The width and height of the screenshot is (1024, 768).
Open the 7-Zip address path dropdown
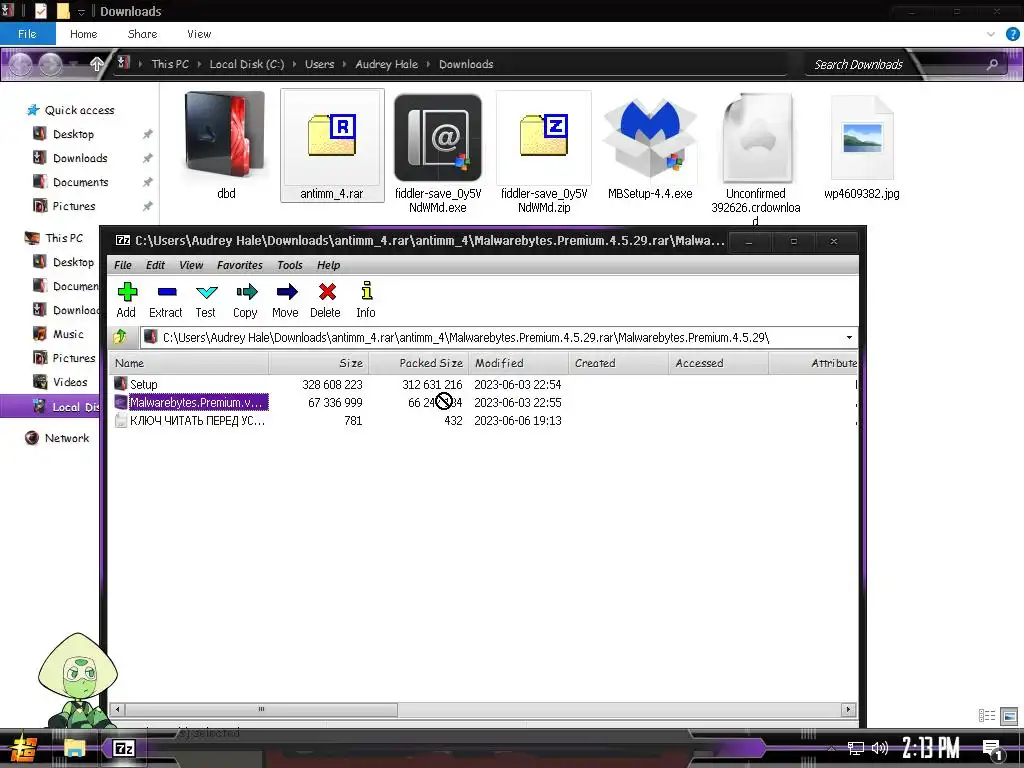pos(849,338)
